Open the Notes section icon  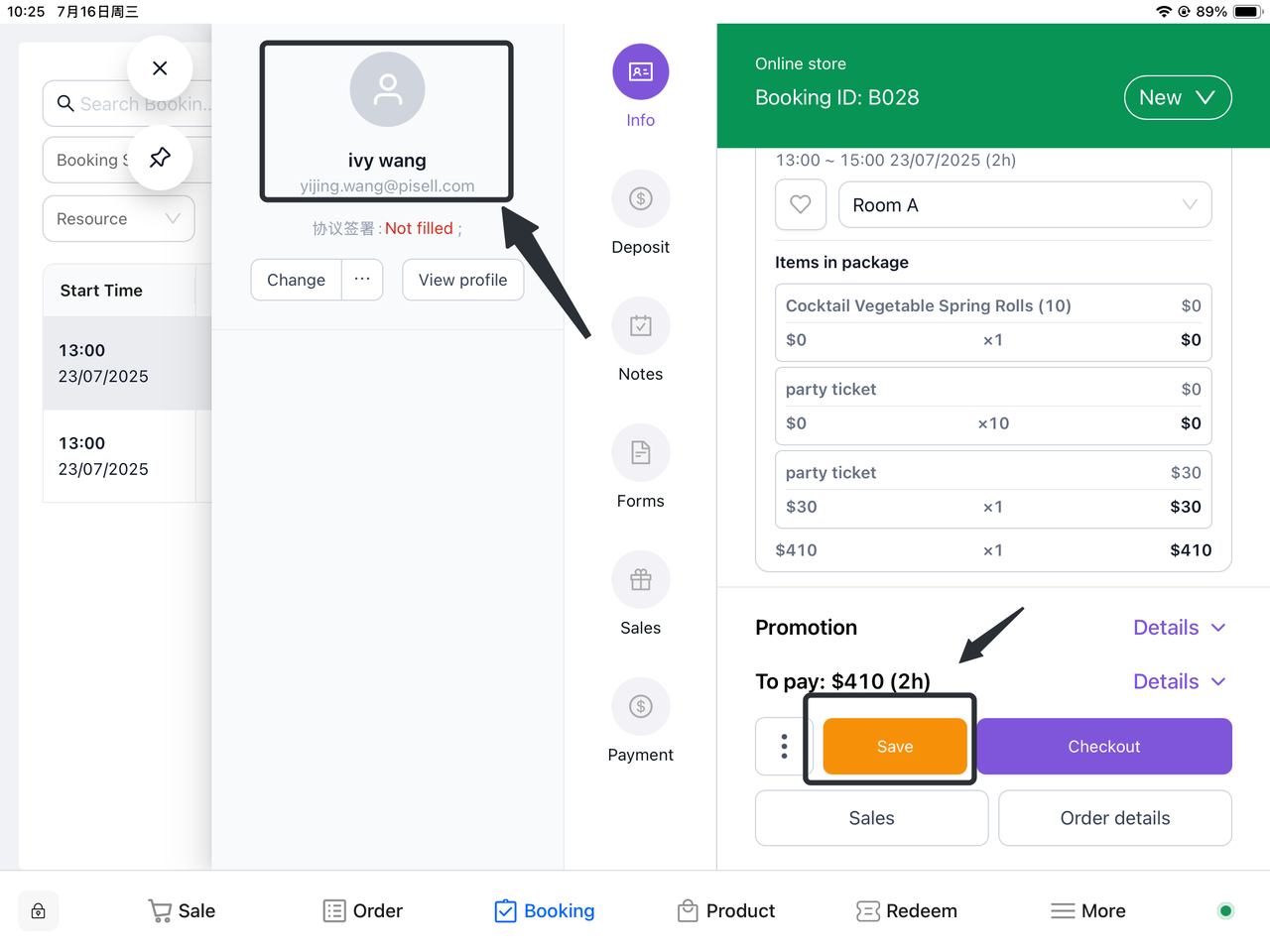click(641, 326)
